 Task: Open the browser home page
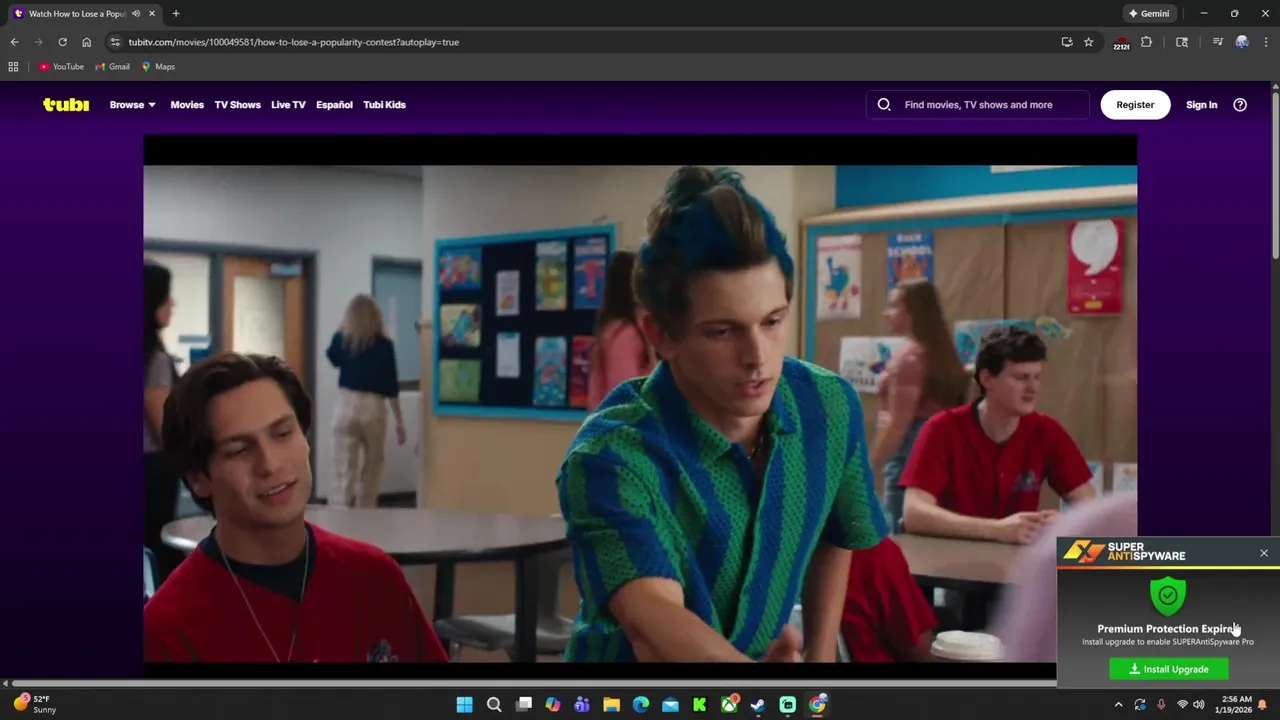point(86,42)
